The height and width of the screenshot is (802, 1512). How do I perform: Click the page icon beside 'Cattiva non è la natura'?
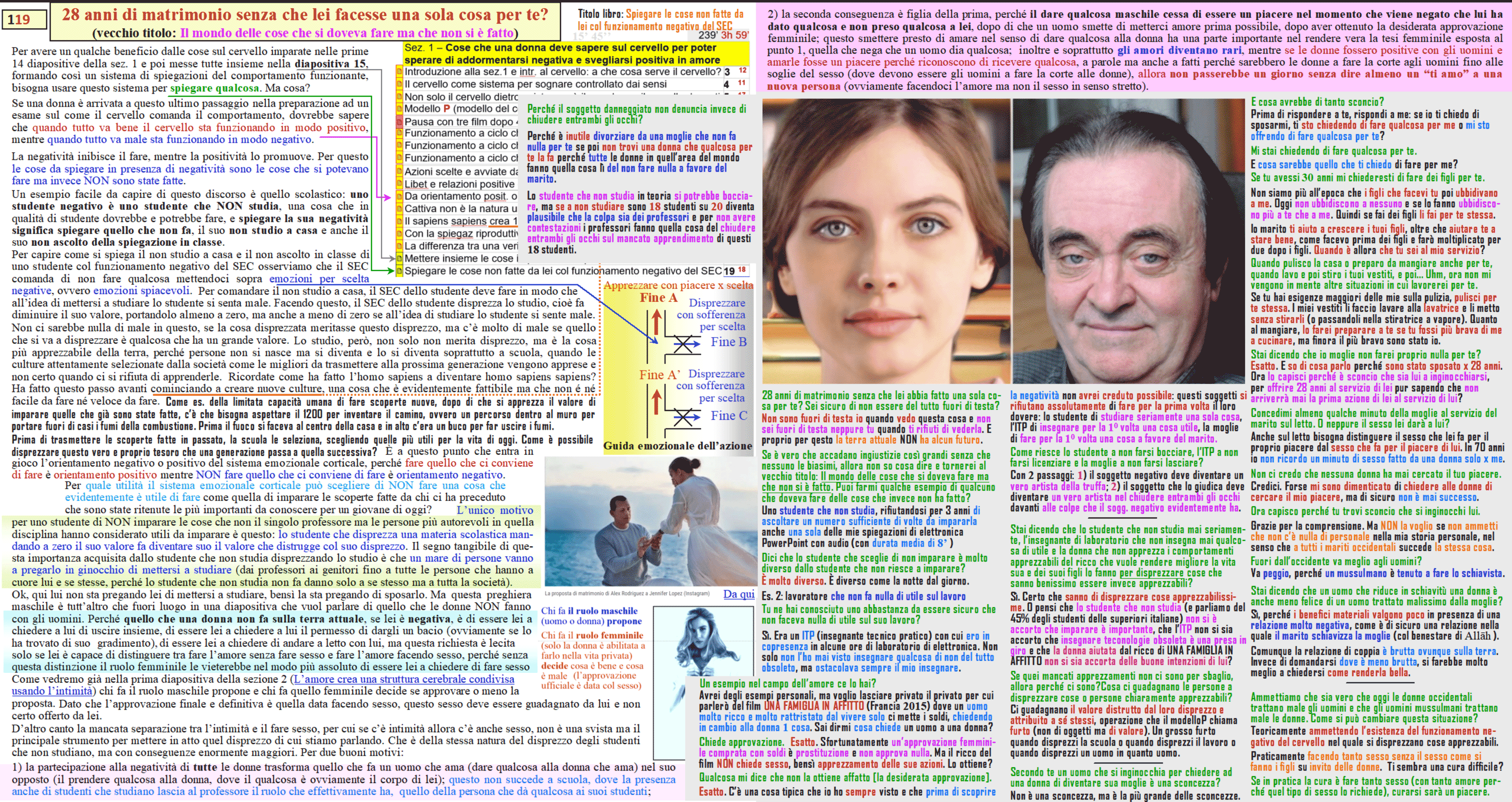point(400,208)
